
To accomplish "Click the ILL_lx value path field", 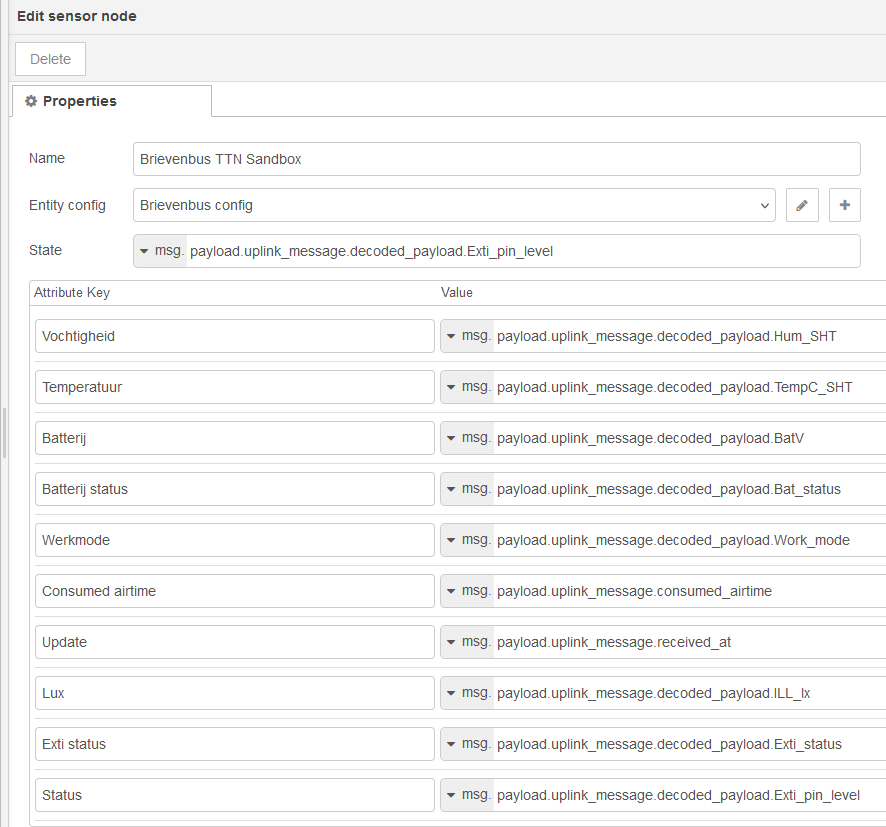I will coord(690,693).
